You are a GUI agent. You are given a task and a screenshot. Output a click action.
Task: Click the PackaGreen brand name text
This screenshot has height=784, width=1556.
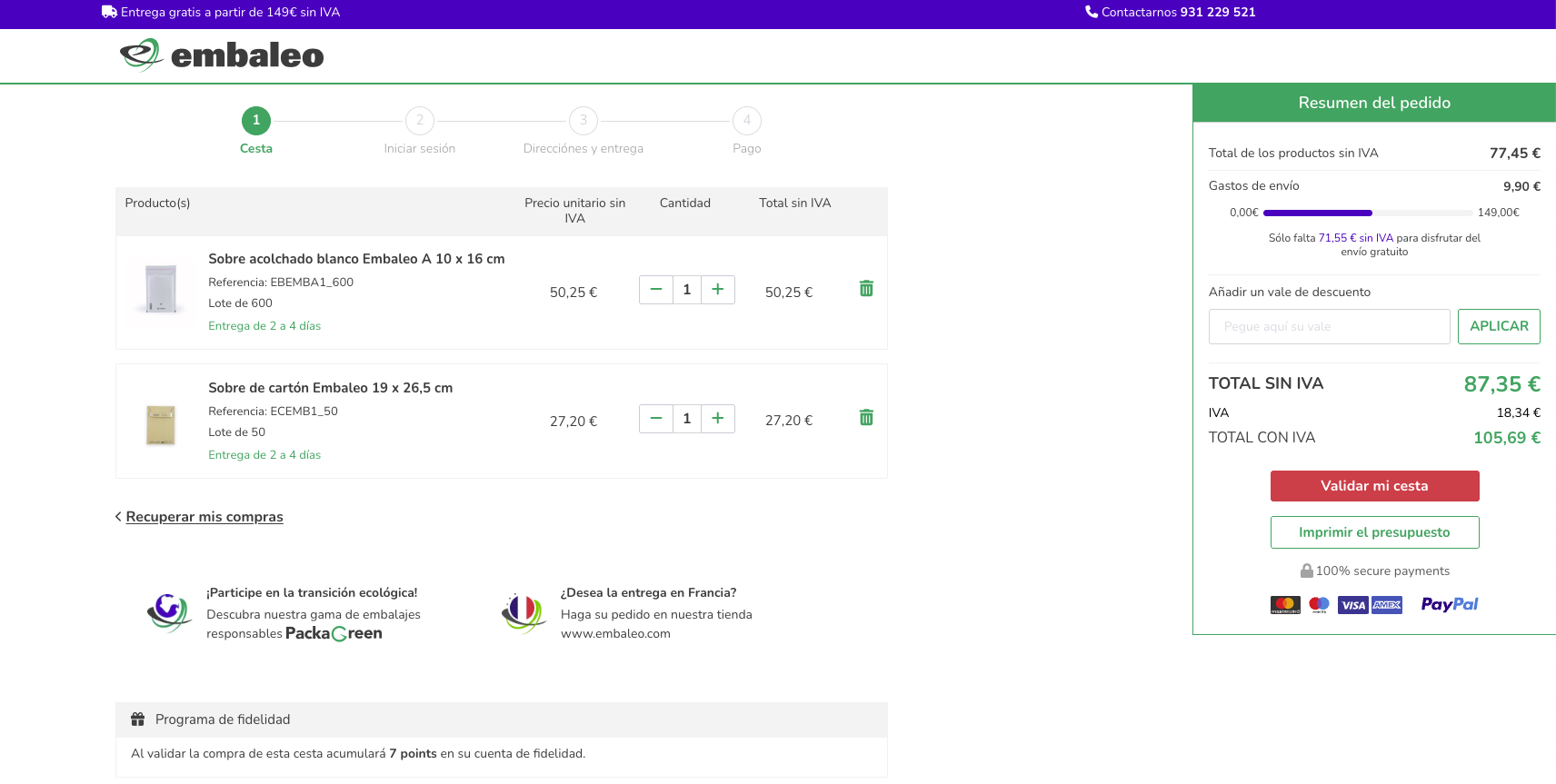pos(334,634)
